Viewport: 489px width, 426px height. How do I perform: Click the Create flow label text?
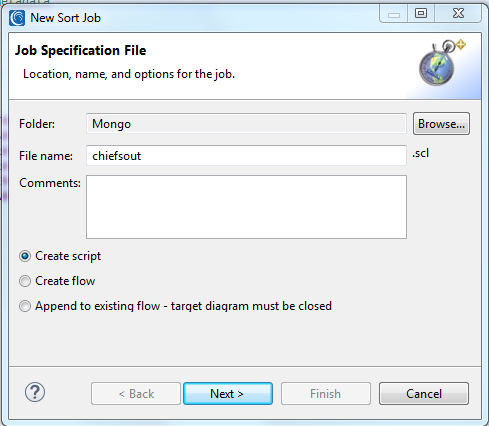click(x=65, y=281)
